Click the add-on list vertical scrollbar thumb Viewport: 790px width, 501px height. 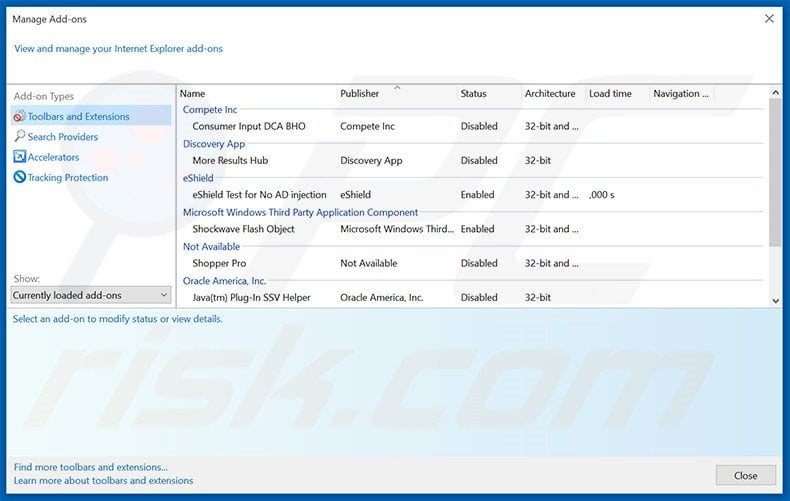[x=775, y=172]
